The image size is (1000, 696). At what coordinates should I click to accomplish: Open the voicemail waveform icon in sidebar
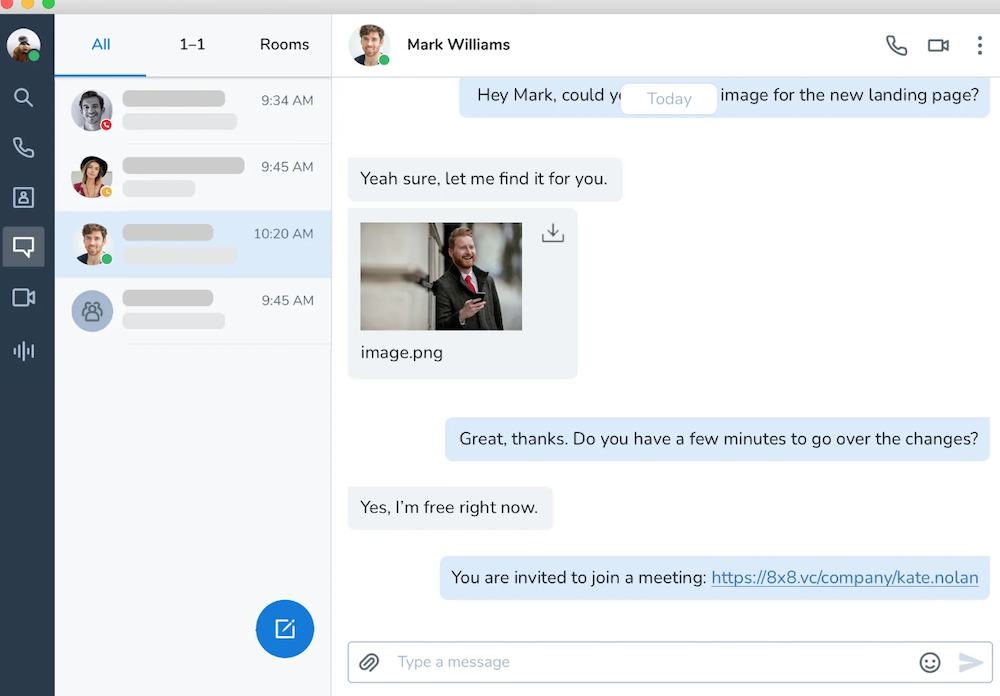(24, 351)
